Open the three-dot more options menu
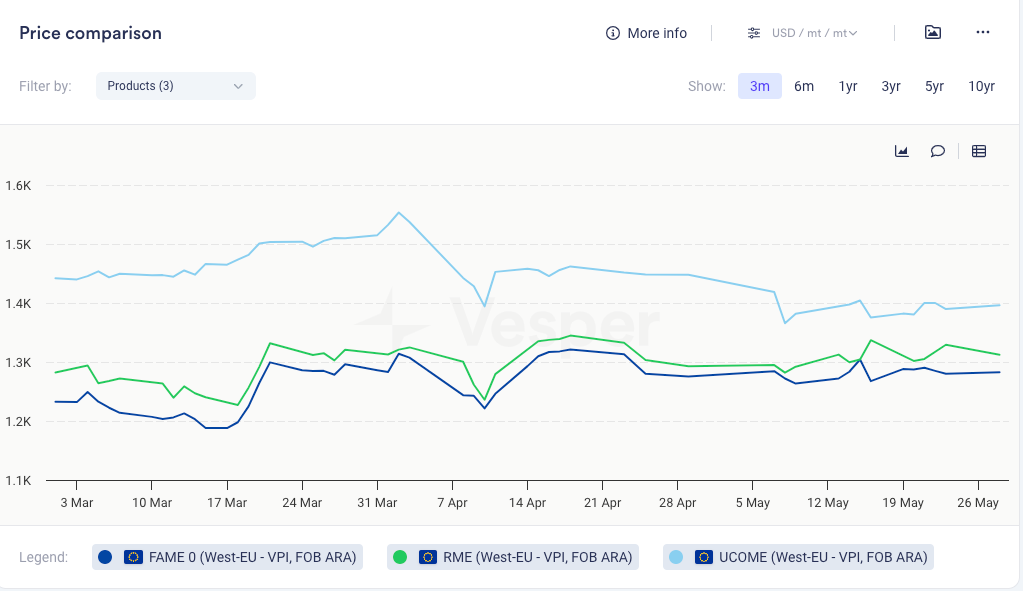1023x591 pixels. point(982,33)
